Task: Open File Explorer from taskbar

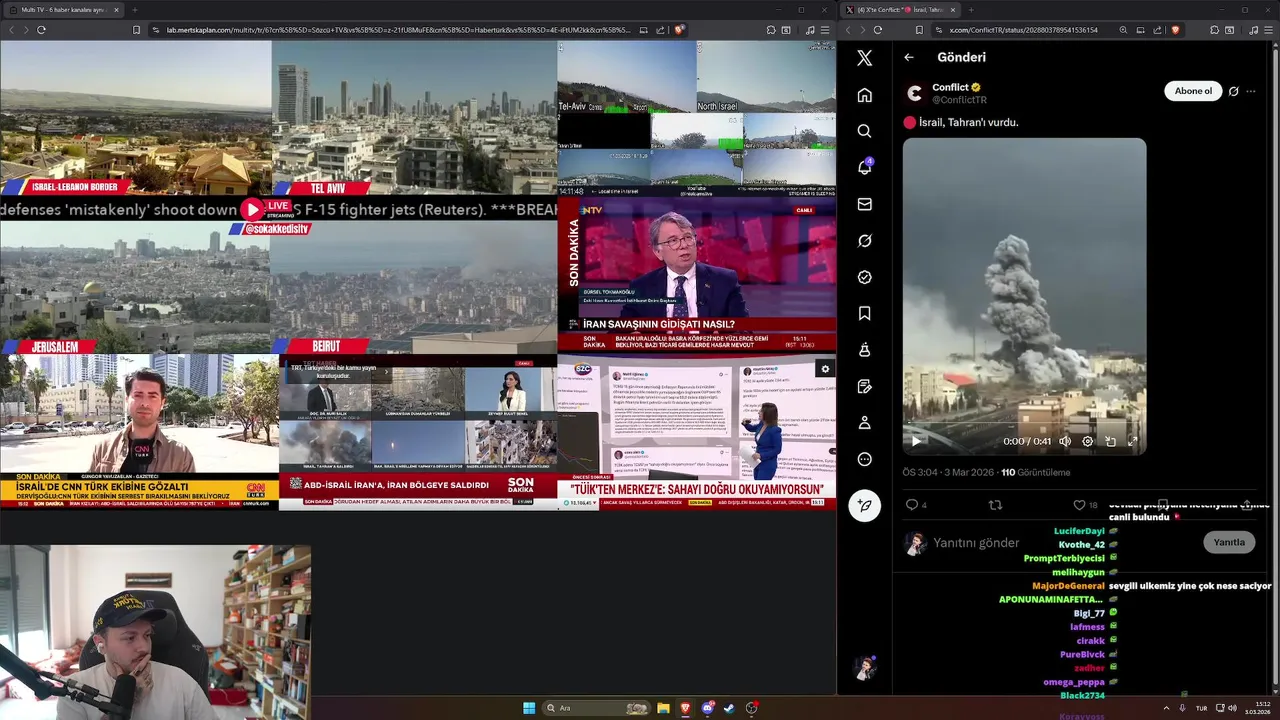Action: pyautogui.click(x=663, y=708)
